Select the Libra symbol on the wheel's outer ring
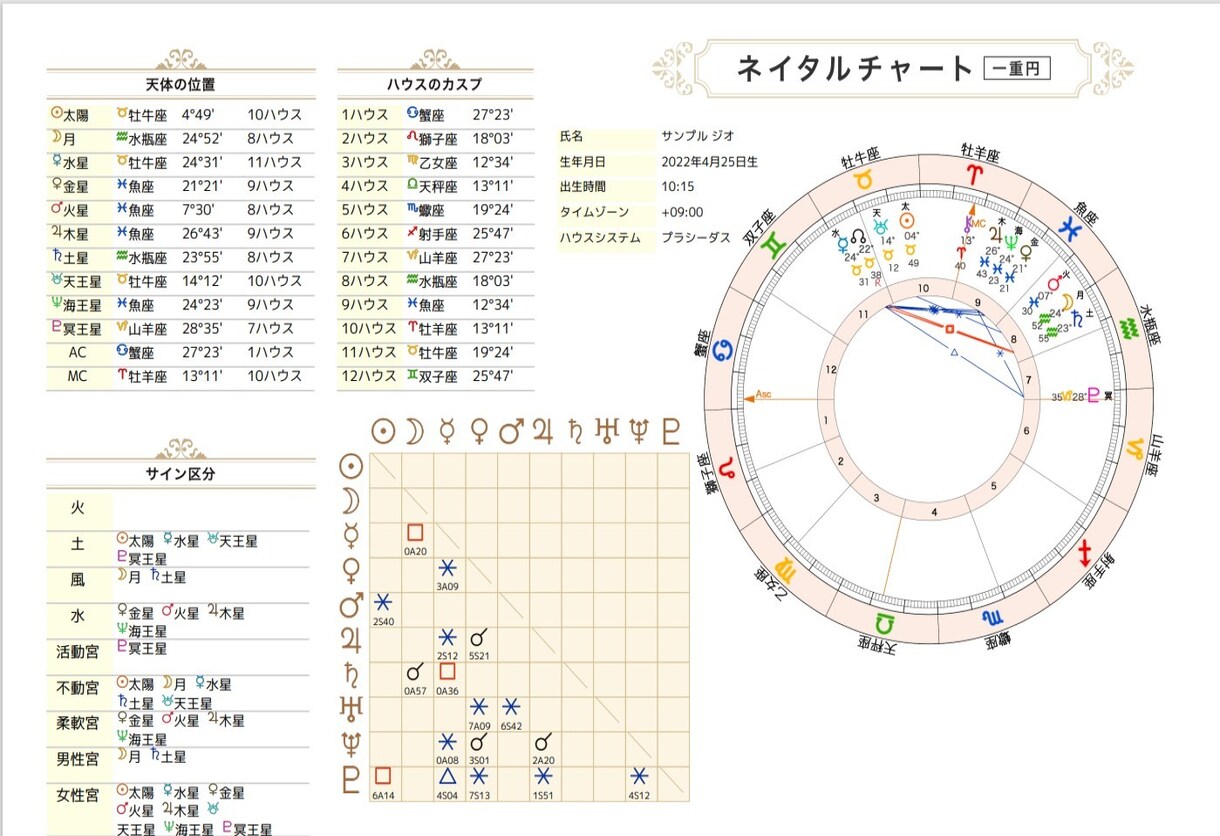 click(884, 626)
